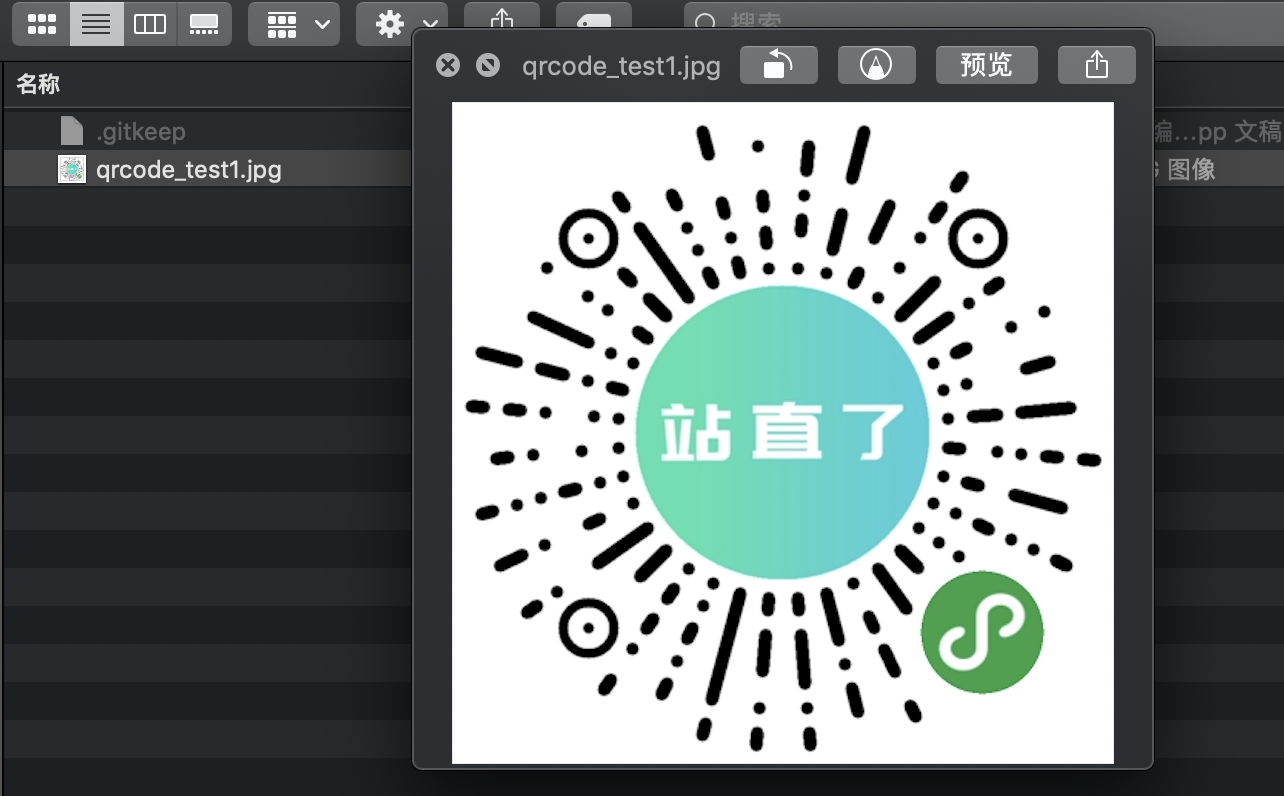
Task: Open Markup tools in Quick Look
Action: (877, 65)
